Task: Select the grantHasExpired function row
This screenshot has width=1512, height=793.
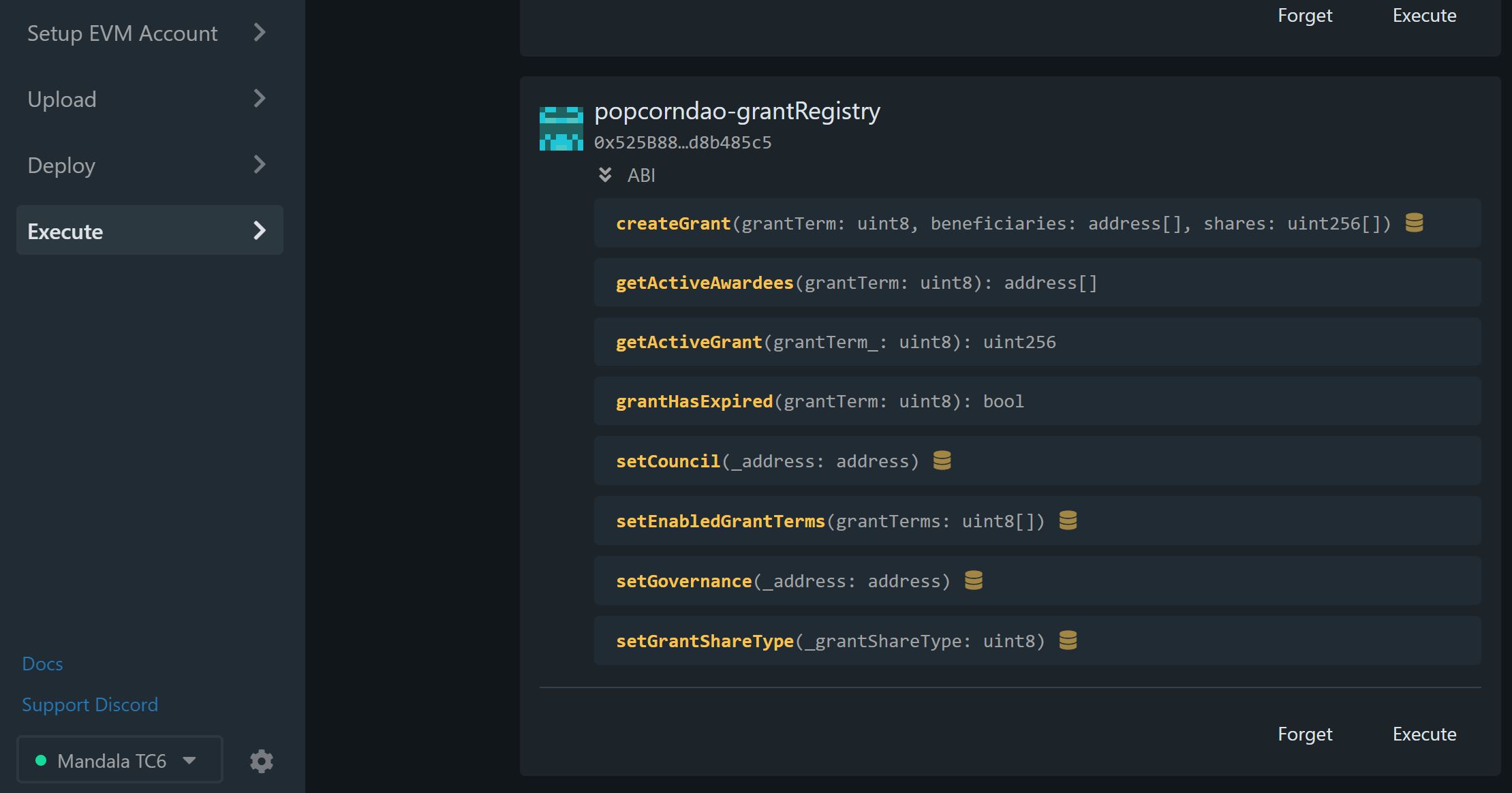Action: pyautogui.click(x=1036, y=401)
